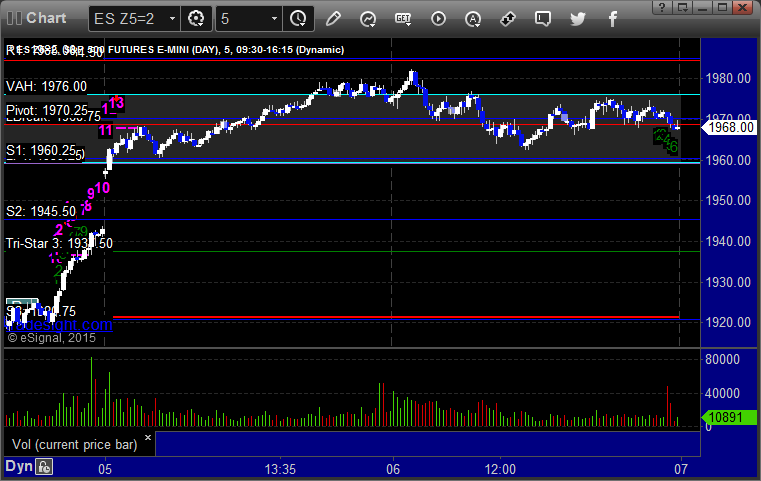
Task: Click the time template clock icon
Action: coord(298,18)
